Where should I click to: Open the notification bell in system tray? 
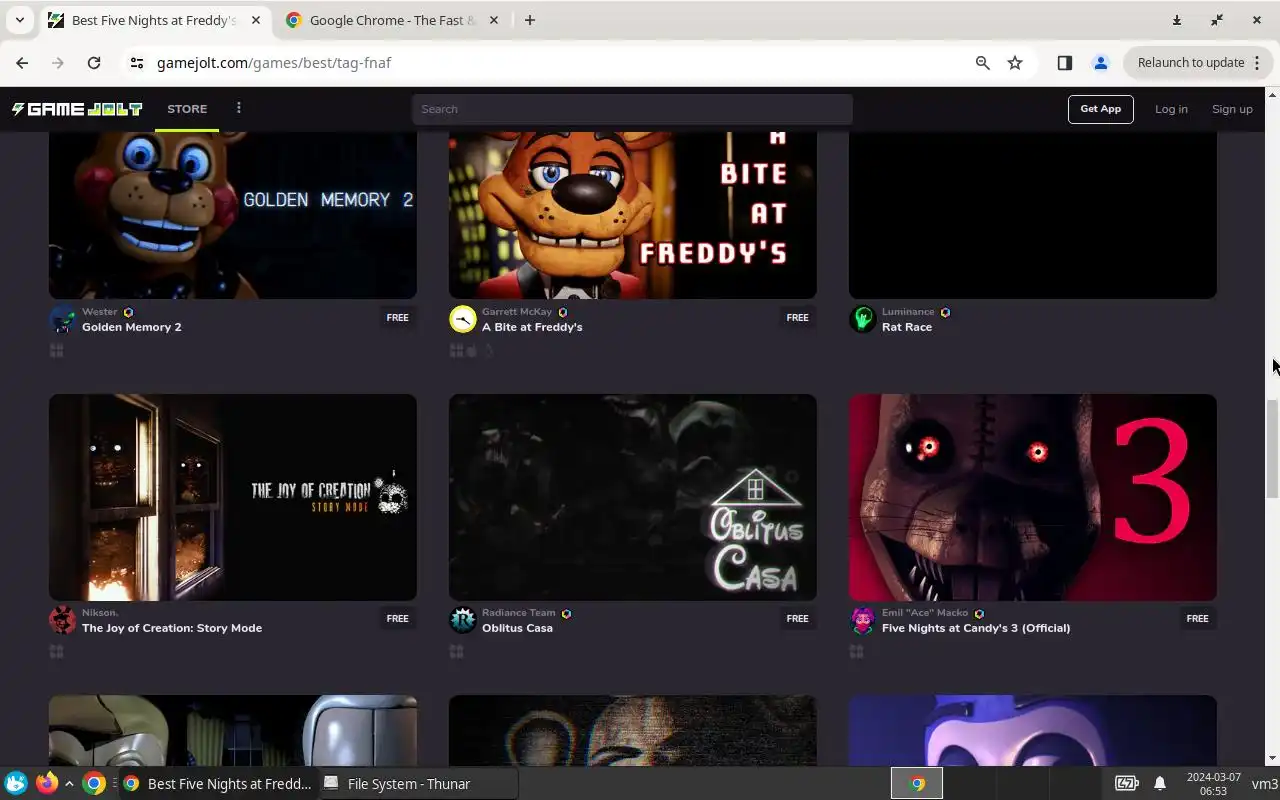(1160, 784)
